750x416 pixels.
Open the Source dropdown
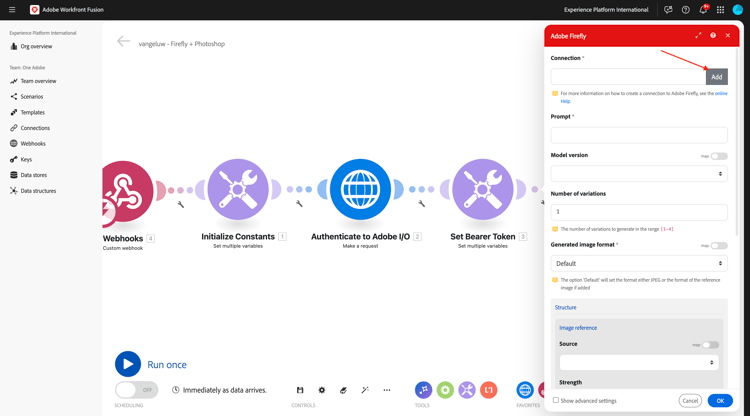click(x=639, y=362)
